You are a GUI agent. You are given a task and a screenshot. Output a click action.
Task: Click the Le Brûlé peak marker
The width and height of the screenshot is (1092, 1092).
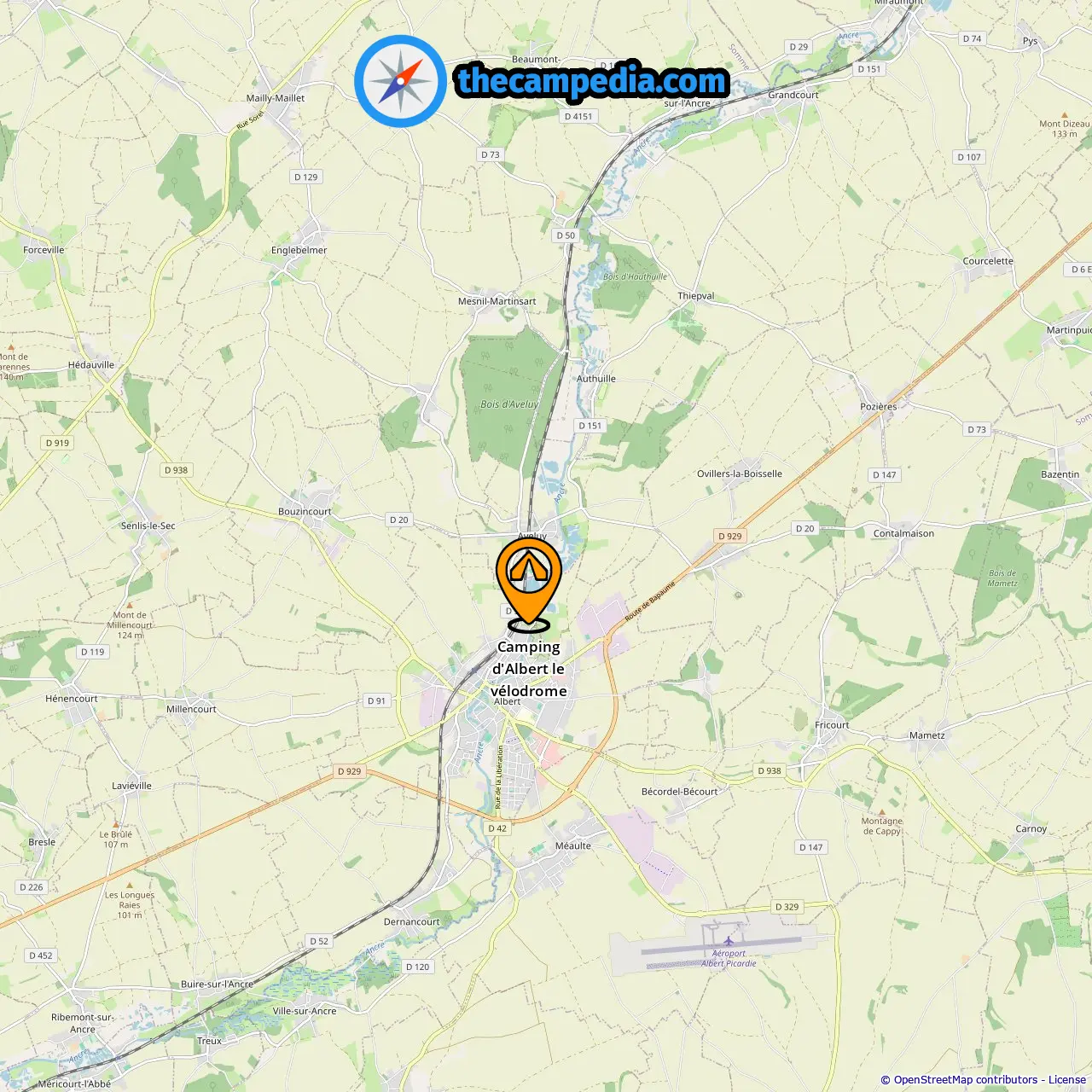tap(116, 825)
